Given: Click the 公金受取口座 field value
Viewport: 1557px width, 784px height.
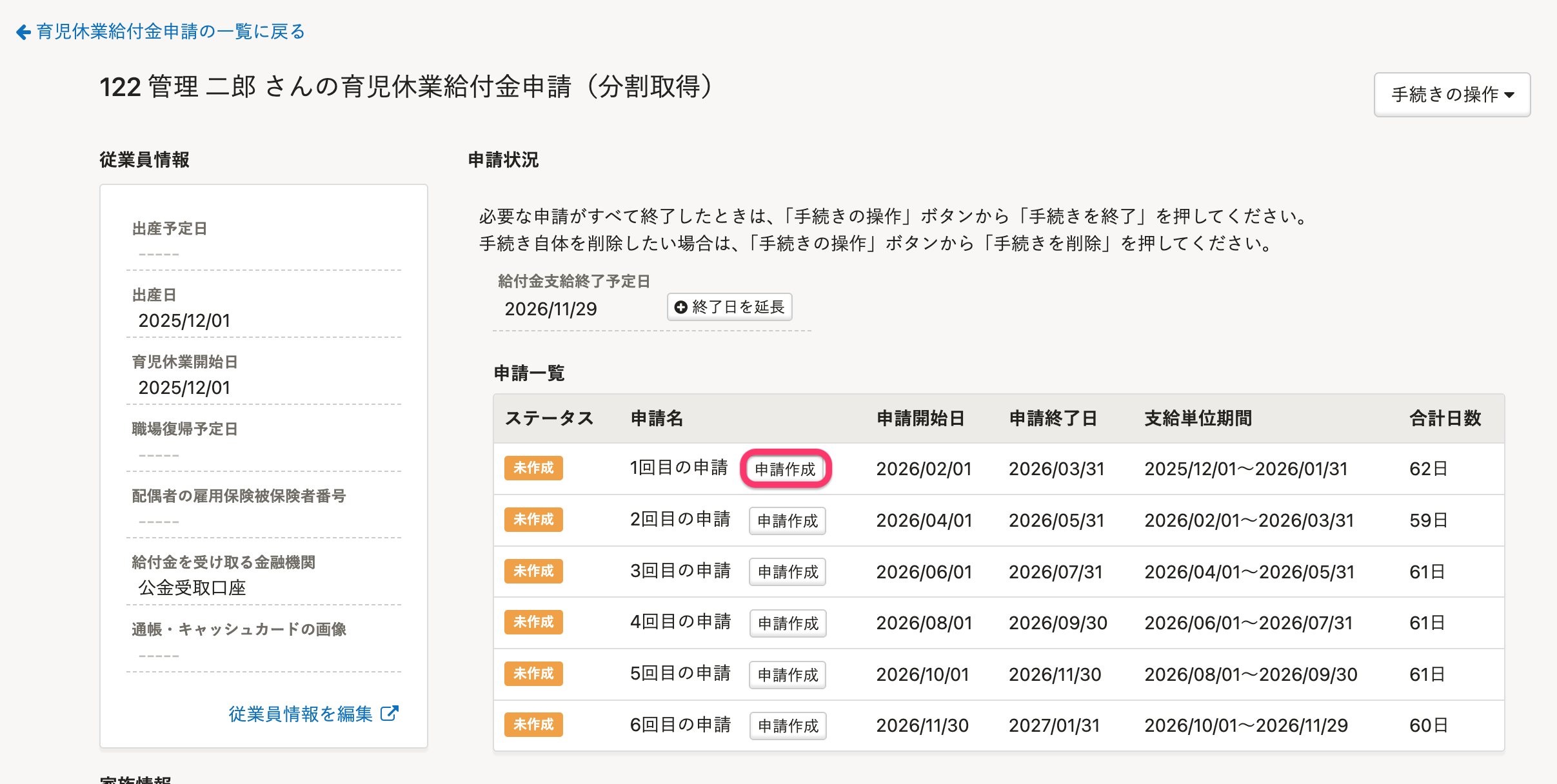Looking at the screenshot, I should (192, 588).
